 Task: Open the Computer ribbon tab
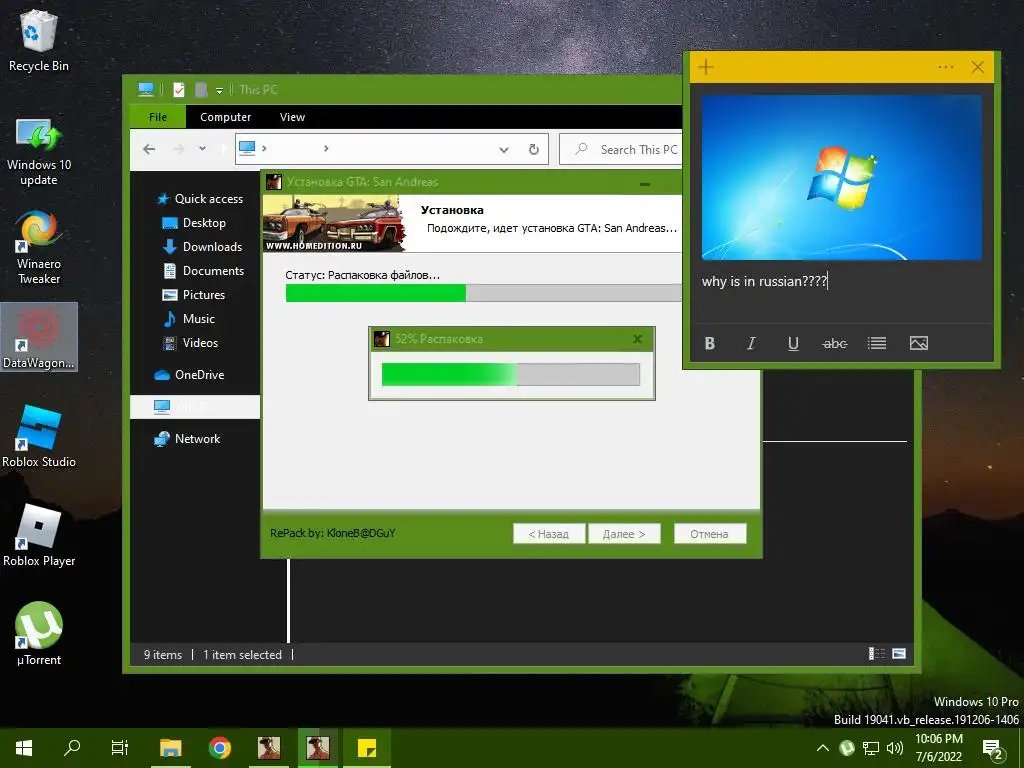[225, 117]
